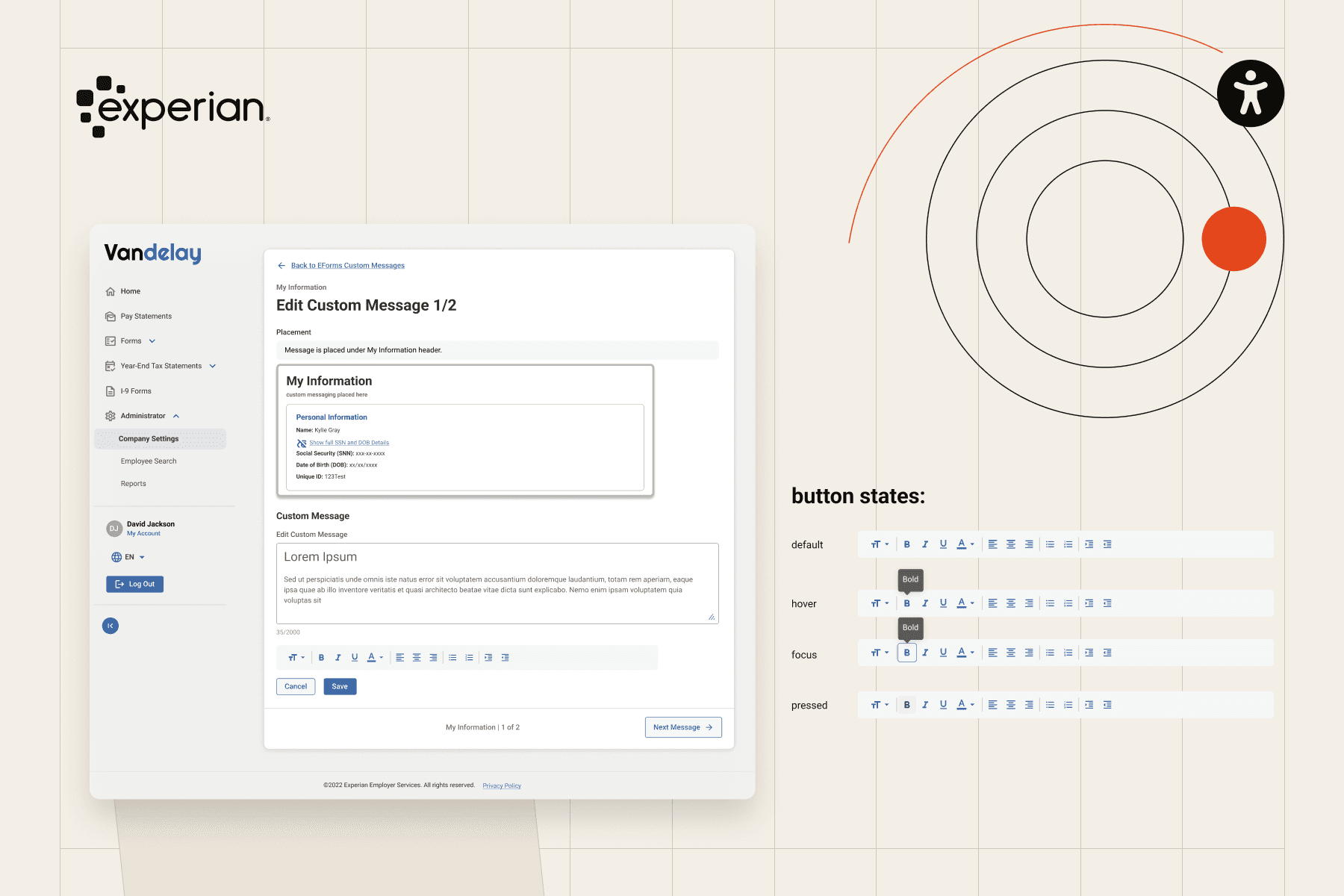The height and width of the screenshot is (896, 1344).
Task: Open I-9 Forms in the sidebar
Action: pos(128,391)
